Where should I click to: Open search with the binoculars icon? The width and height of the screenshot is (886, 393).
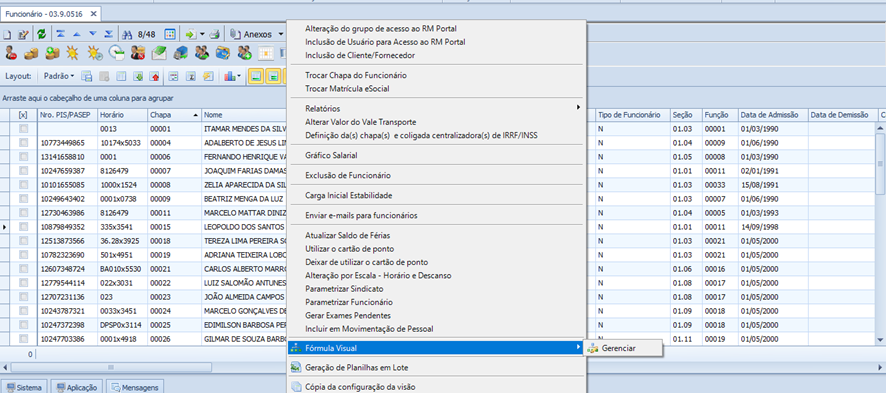128,34
